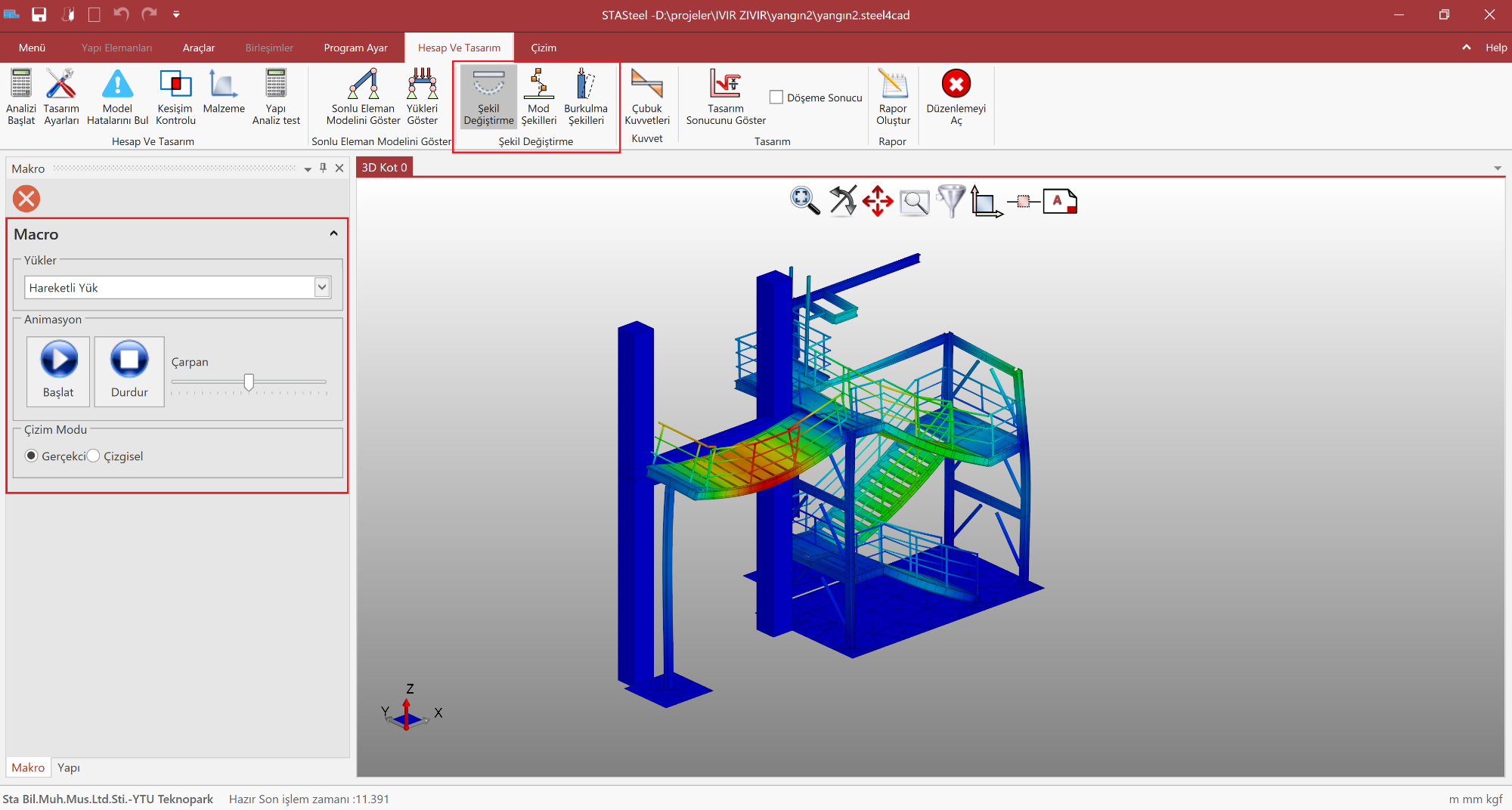The image size is (1512, 810).
Task: Open the Makro panel options arrow
Action: click(x=308, y=168)
